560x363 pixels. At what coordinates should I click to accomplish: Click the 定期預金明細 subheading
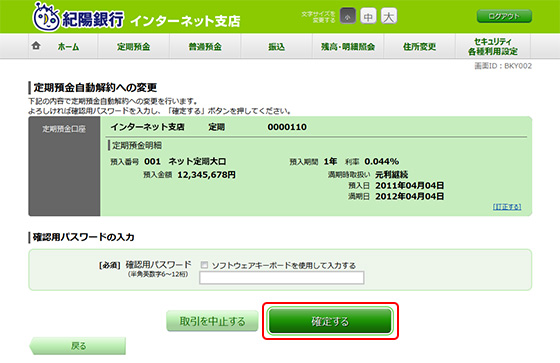point(137,145)
